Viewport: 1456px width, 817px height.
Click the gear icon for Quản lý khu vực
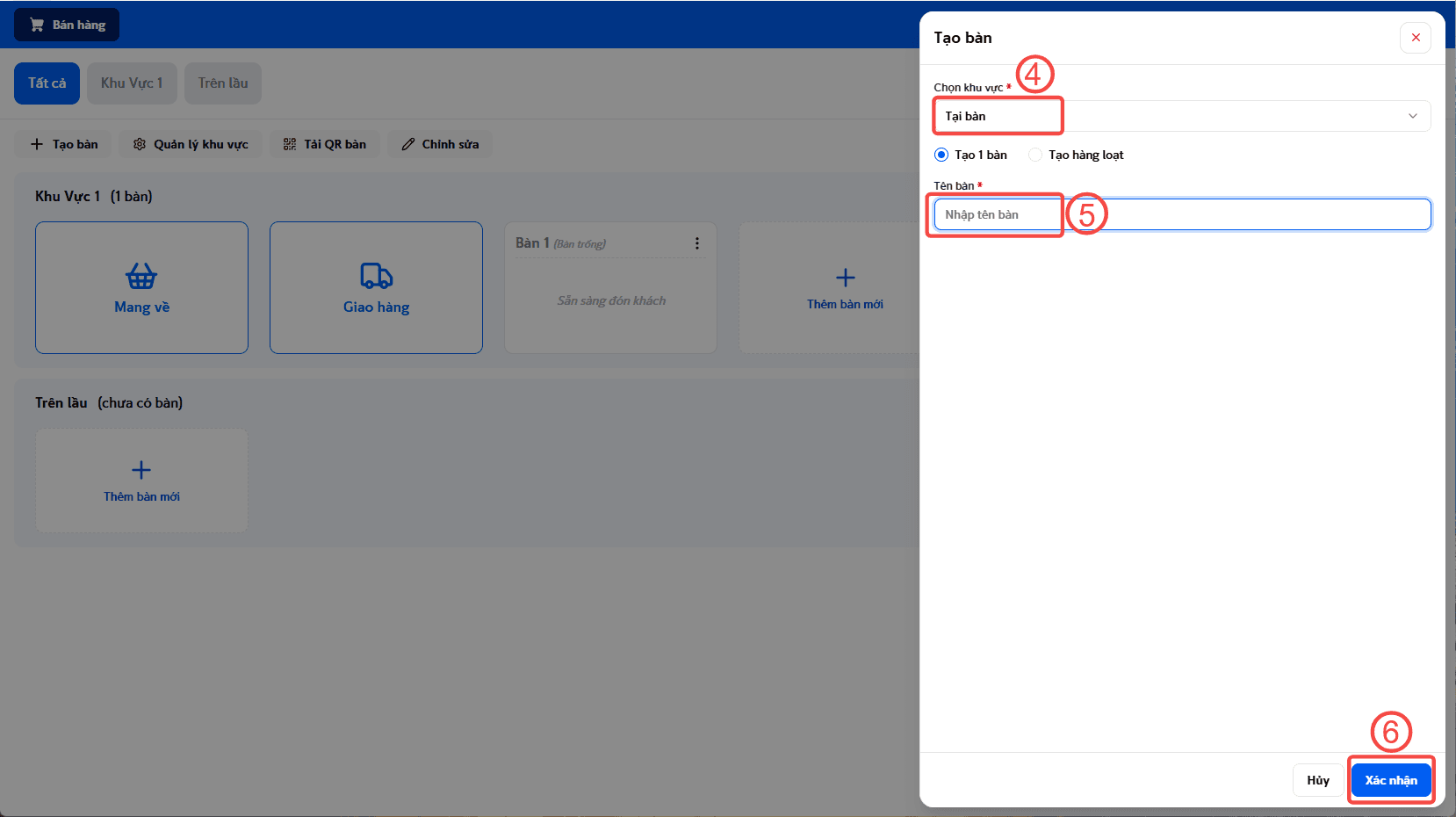tap(140, 144)
